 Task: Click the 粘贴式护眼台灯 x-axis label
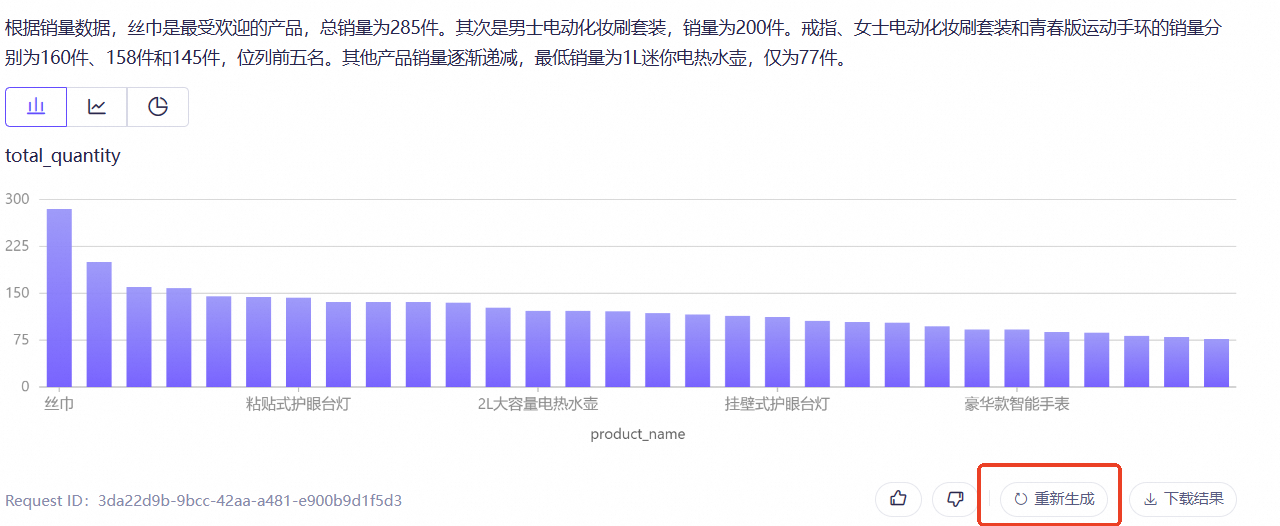[298, 405]
